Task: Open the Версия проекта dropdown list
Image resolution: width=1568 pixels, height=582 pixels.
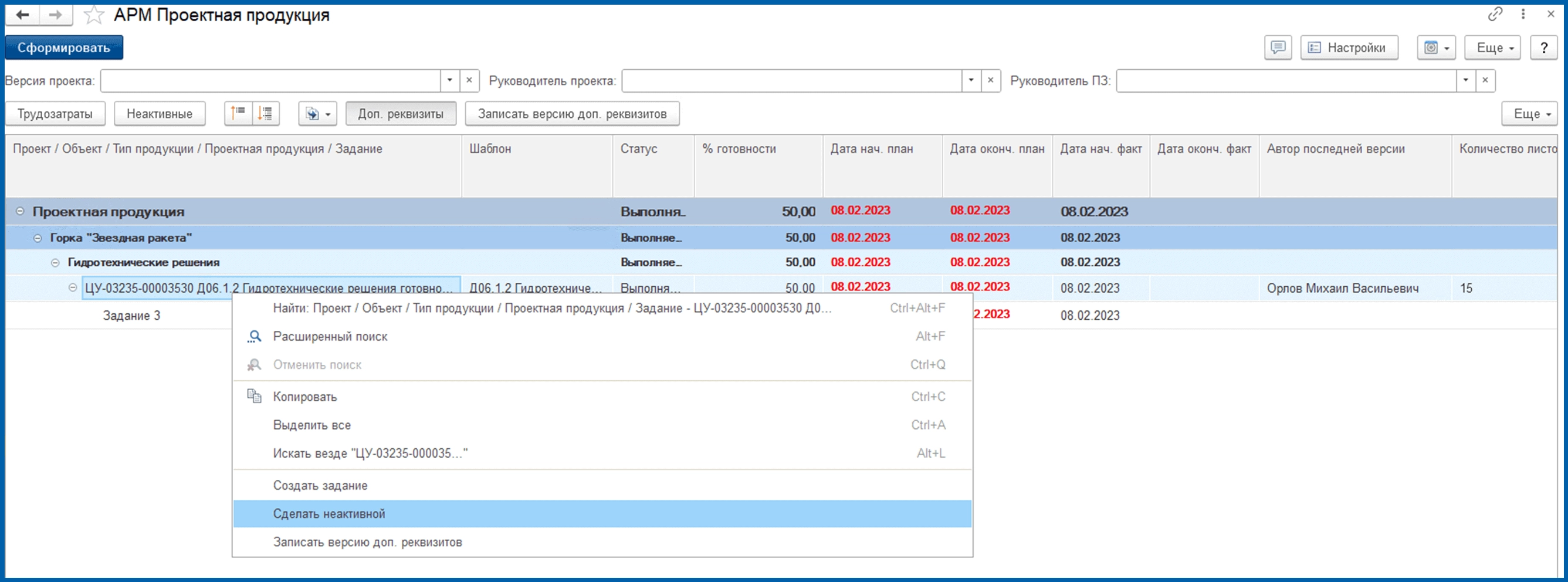Action: pyautogui.click(x=449, y=80)
